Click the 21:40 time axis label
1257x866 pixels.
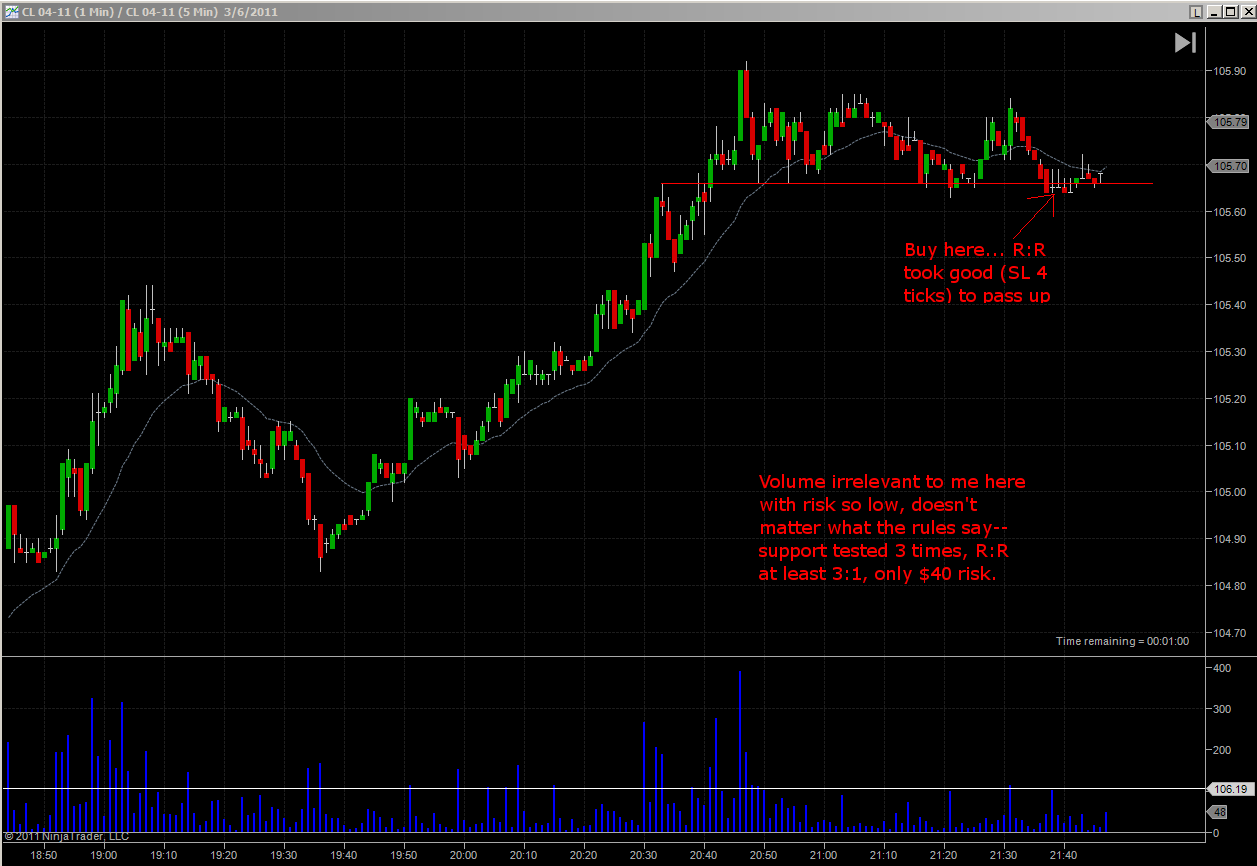pyautogui.click(x=1064, y=856)
